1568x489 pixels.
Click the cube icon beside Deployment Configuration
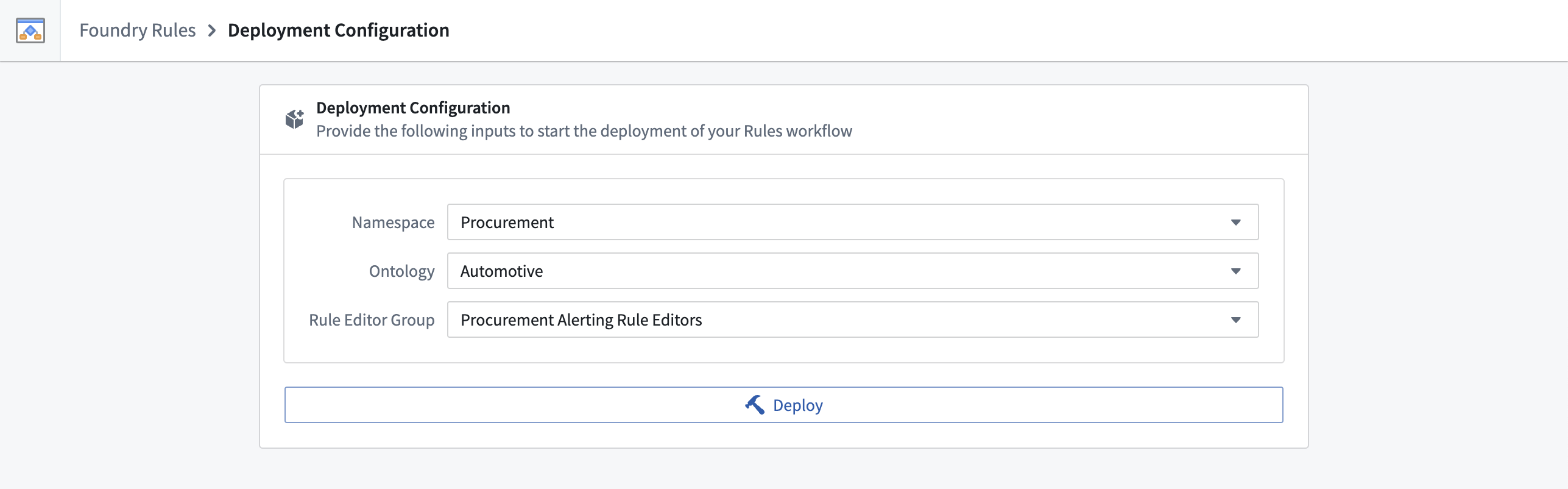294,119
